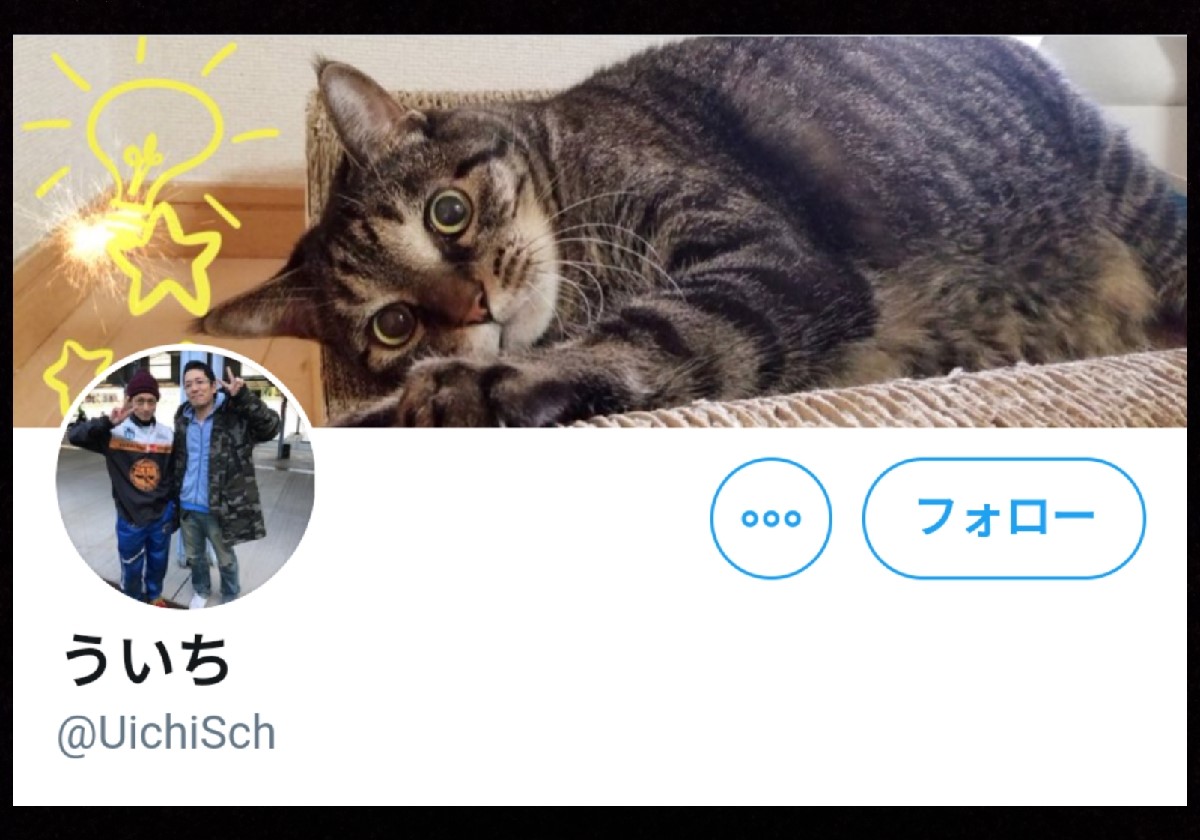Screen dimensions: 1200x840
Task: Click the cat's upper green eye
Action: coord(448,209)
